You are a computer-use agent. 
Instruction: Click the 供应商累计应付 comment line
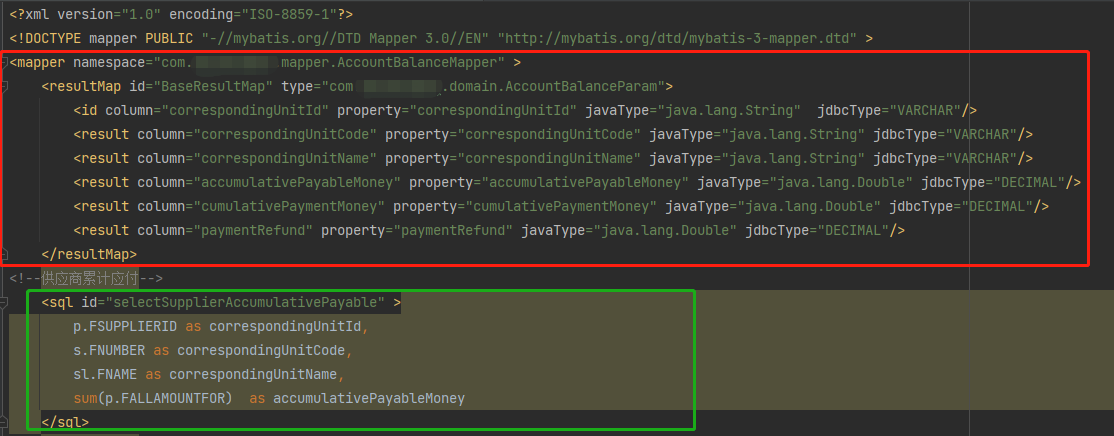pyautogui.click(x=87, y=278)
